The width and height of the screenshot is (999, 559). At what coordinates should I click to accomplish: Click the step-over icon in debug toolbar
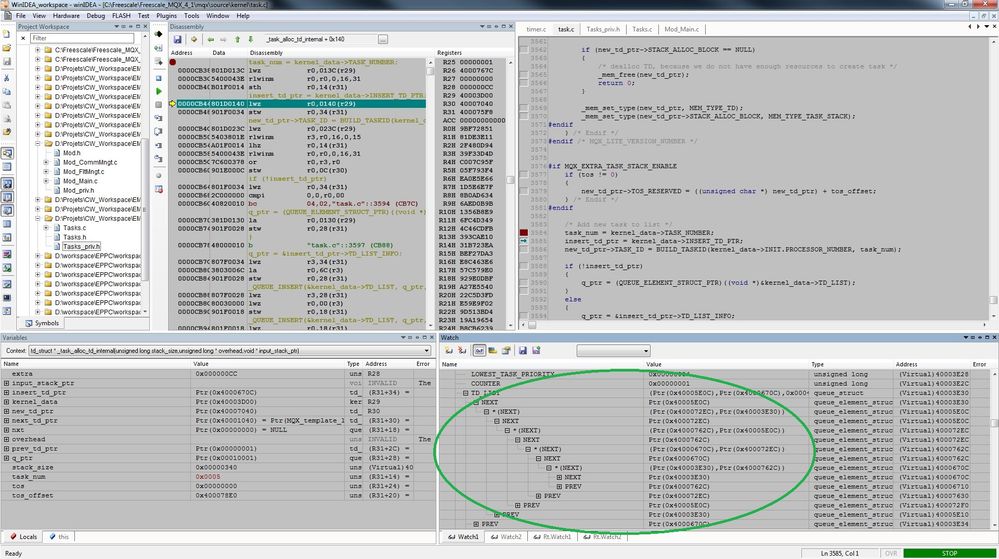[x=159, y=131]
